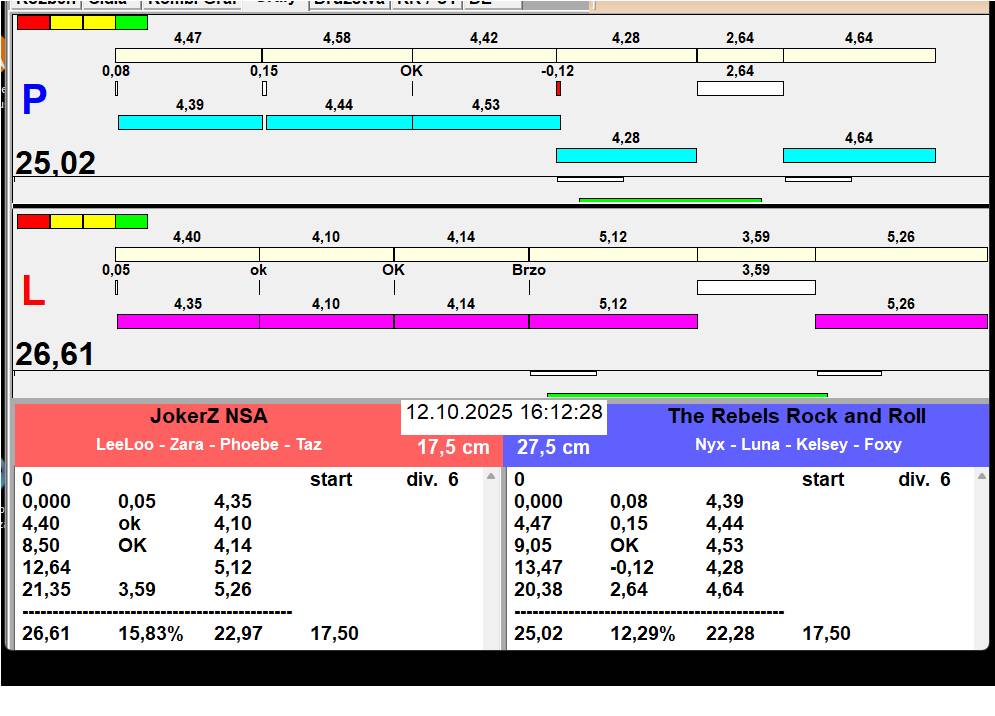Viewport: 995px width, 716px height.
Task: Click the green start light in lane L
Action: point(131,221)
